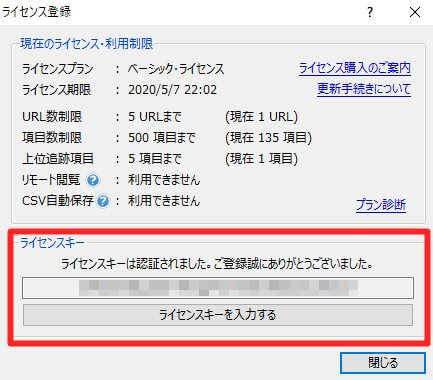Click the ベーシック・ライセンス plan value
Viewport: 433px width, 380px height.
(x=176, y=69)
